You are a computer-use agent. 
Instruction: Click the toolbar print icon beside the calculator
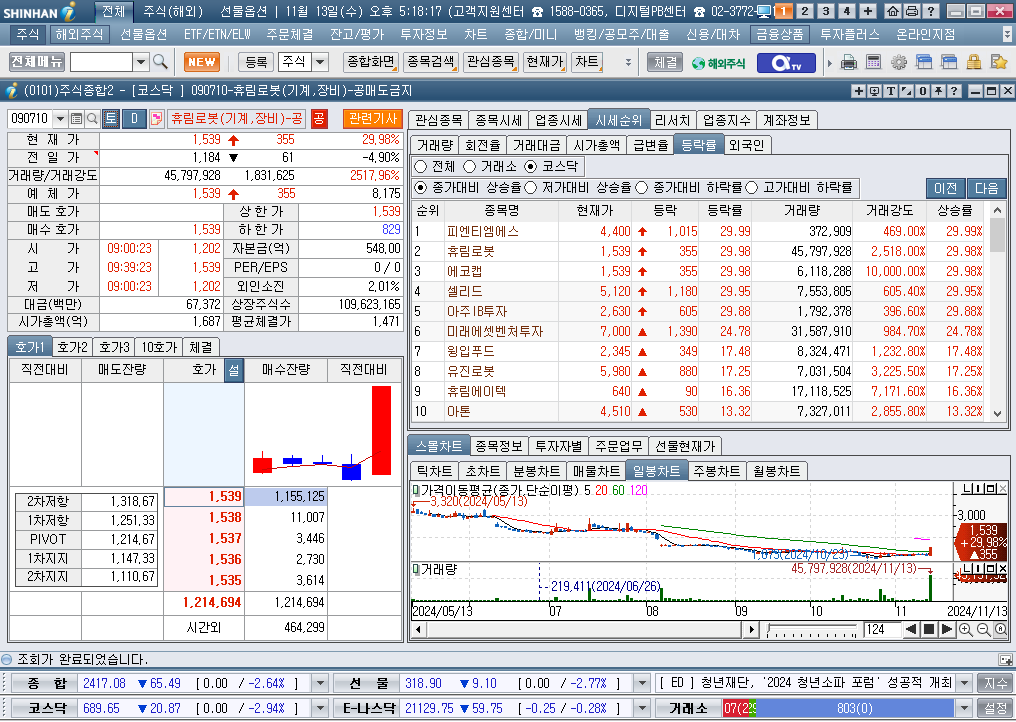848,63
